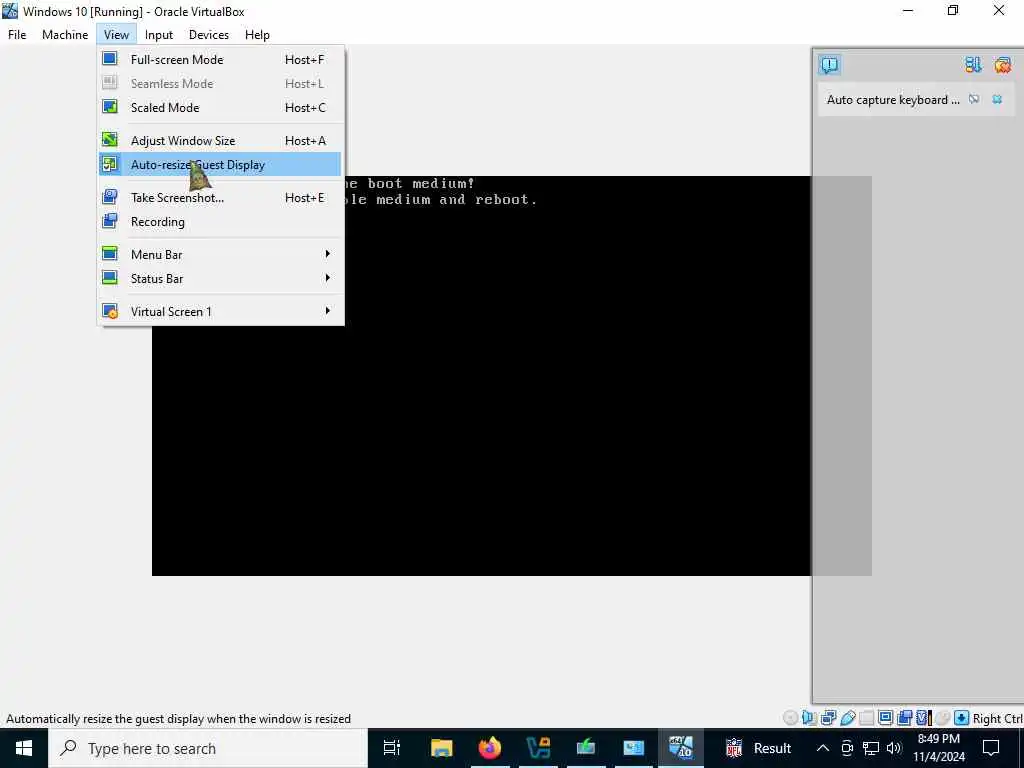This screenshot has height=768, width=1024.
Task: Click the green arrow taskbar app icon
Action: [586, 748]
